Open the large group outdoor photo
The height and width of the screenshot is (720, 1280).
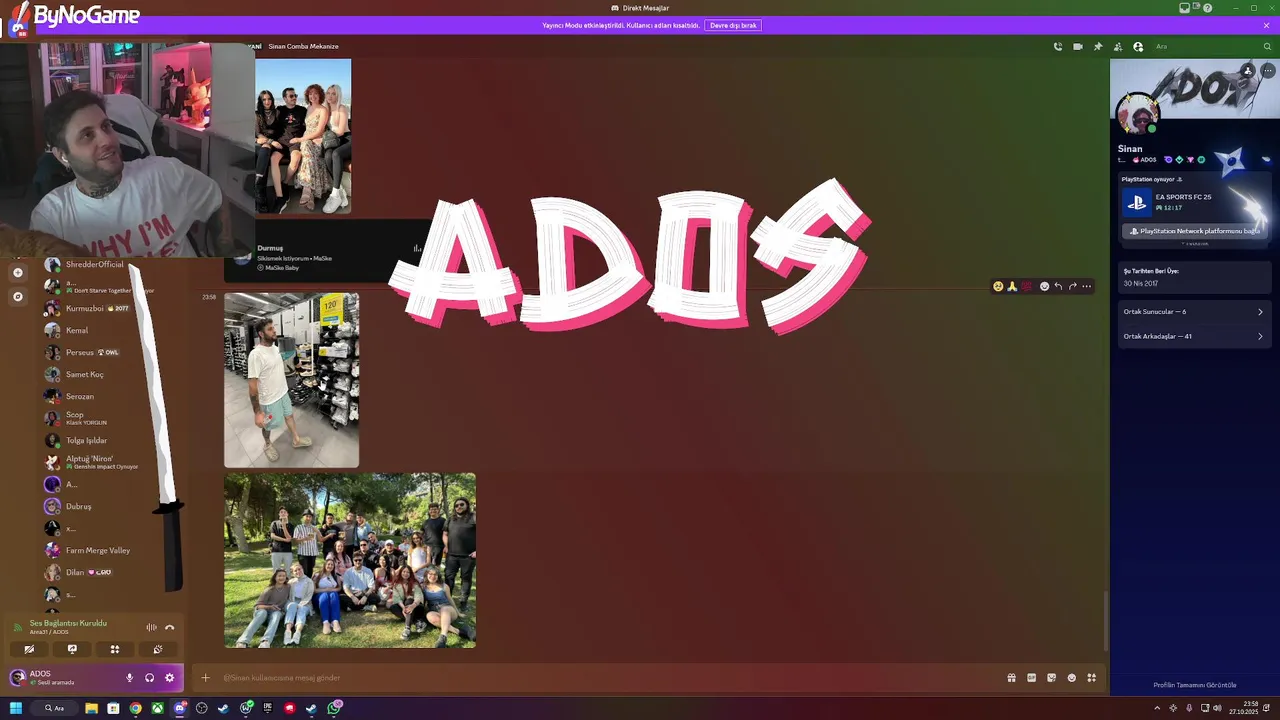[350, 560]
